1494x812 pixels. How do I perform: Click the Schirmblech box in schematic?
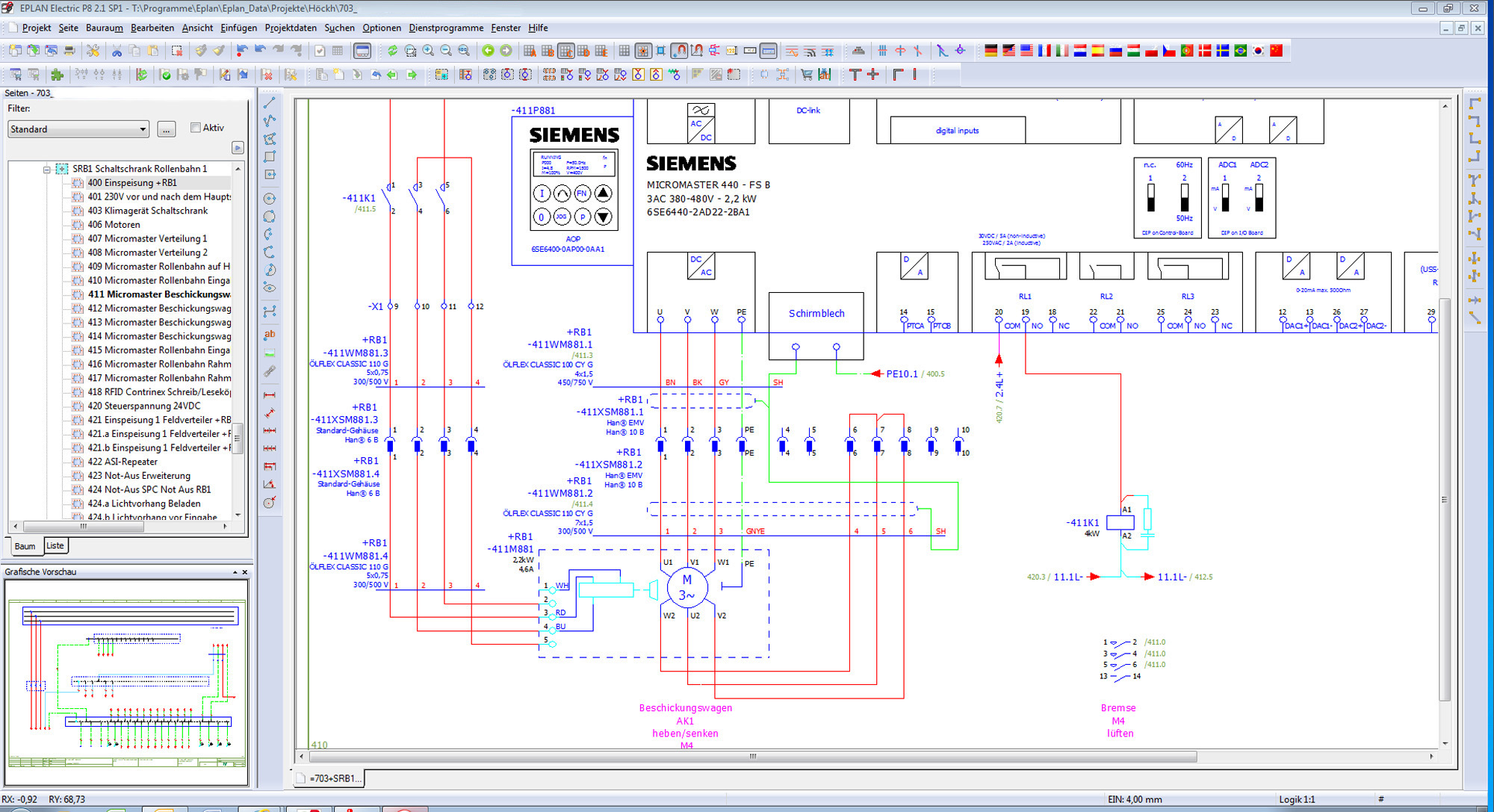point(816,326)
